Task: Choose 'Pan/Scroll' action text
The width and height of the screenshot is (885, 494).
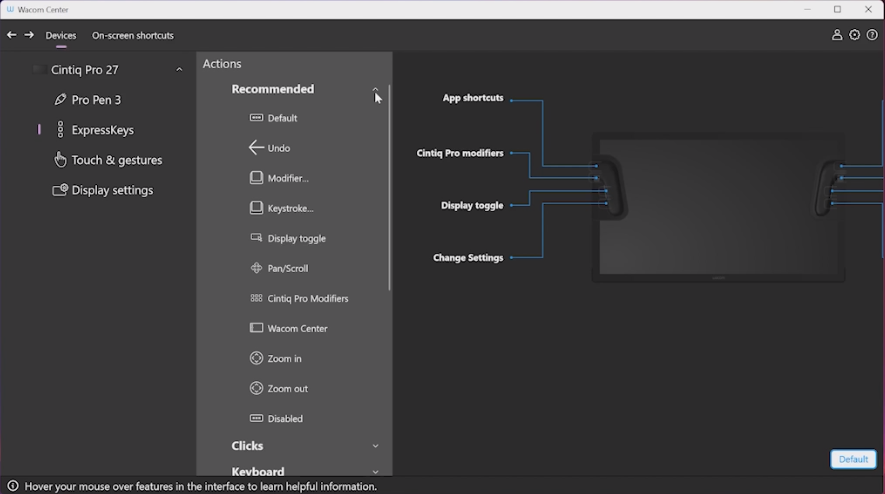Action: point(288,268)
